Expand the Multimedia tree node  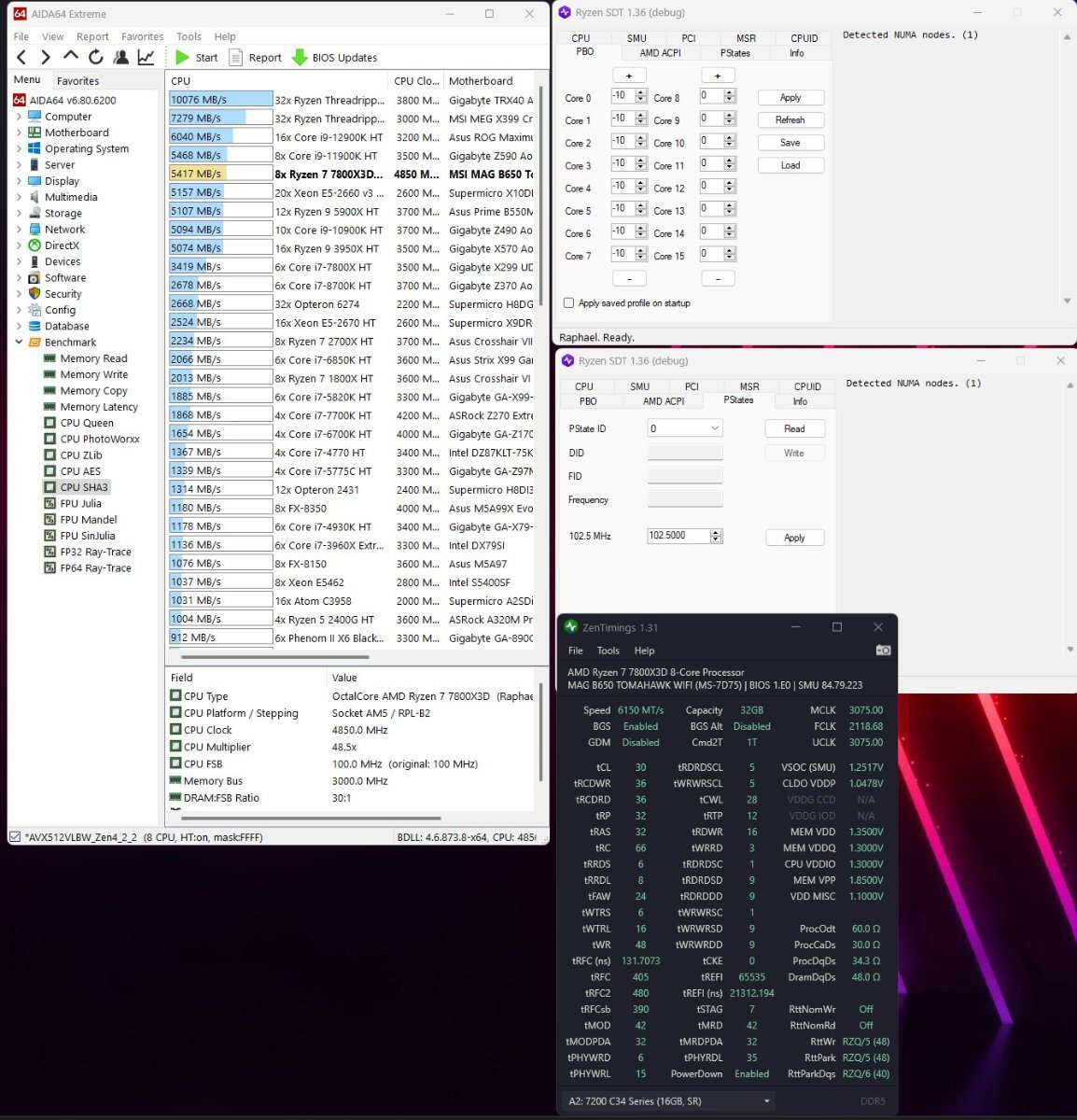(19, 197)
